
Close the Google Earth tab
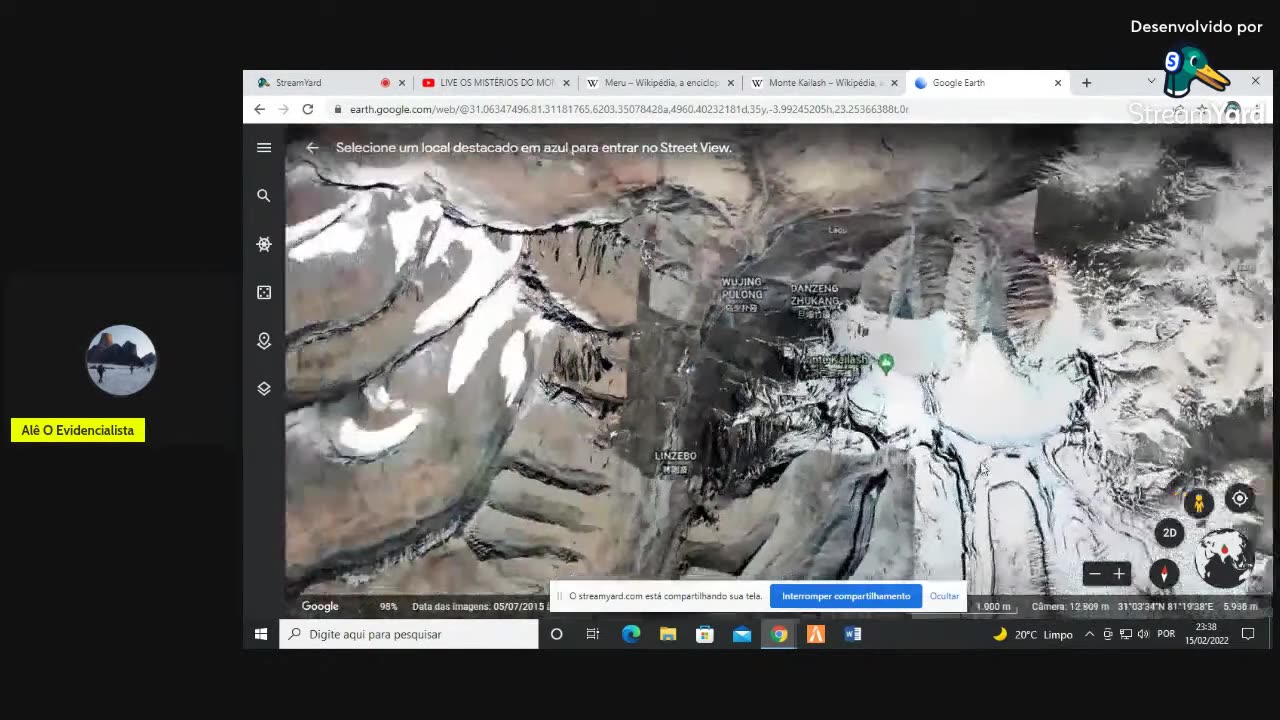pos(1058,83)
